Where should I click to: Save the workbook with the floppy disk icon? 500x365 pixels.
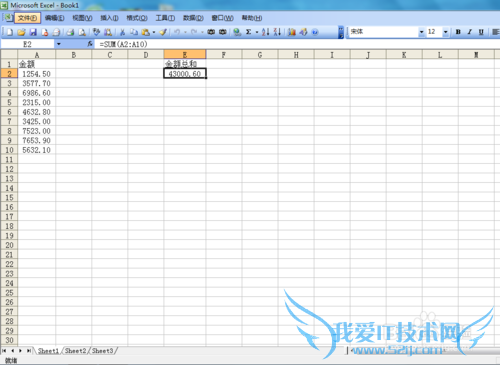33,32
